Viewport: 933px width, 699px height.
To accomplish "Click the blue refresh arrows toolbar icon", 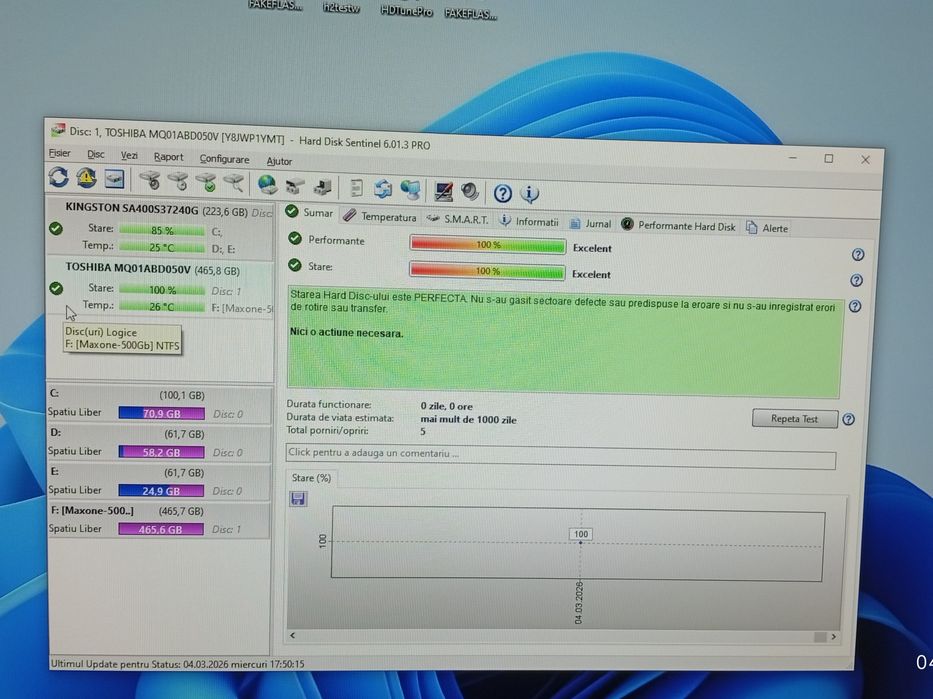I will coord(58,177).
